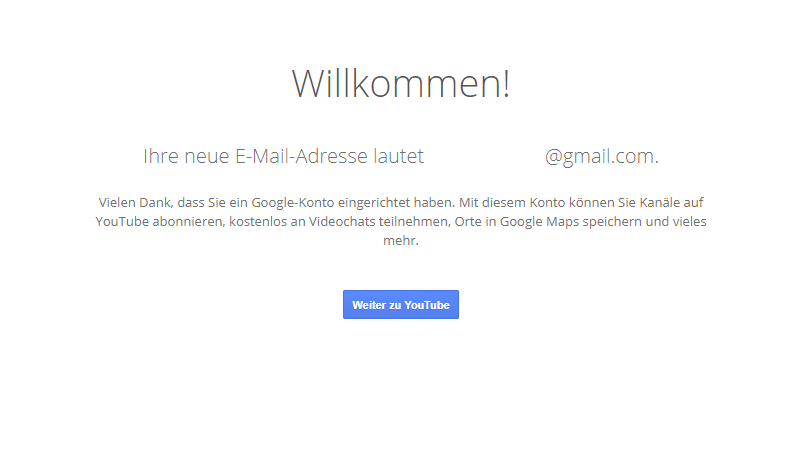Click the word YouTube in the paragraph's second line
This screenshot has width=803, height=449.
tap(122, 222)
